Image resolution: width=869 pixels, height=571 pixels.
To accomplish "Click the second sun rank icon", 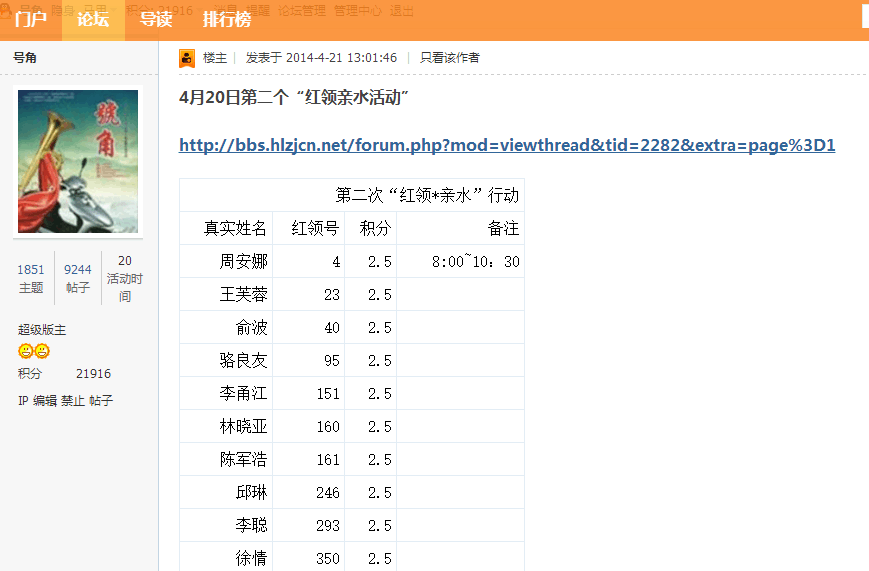I will pos(42,352).
